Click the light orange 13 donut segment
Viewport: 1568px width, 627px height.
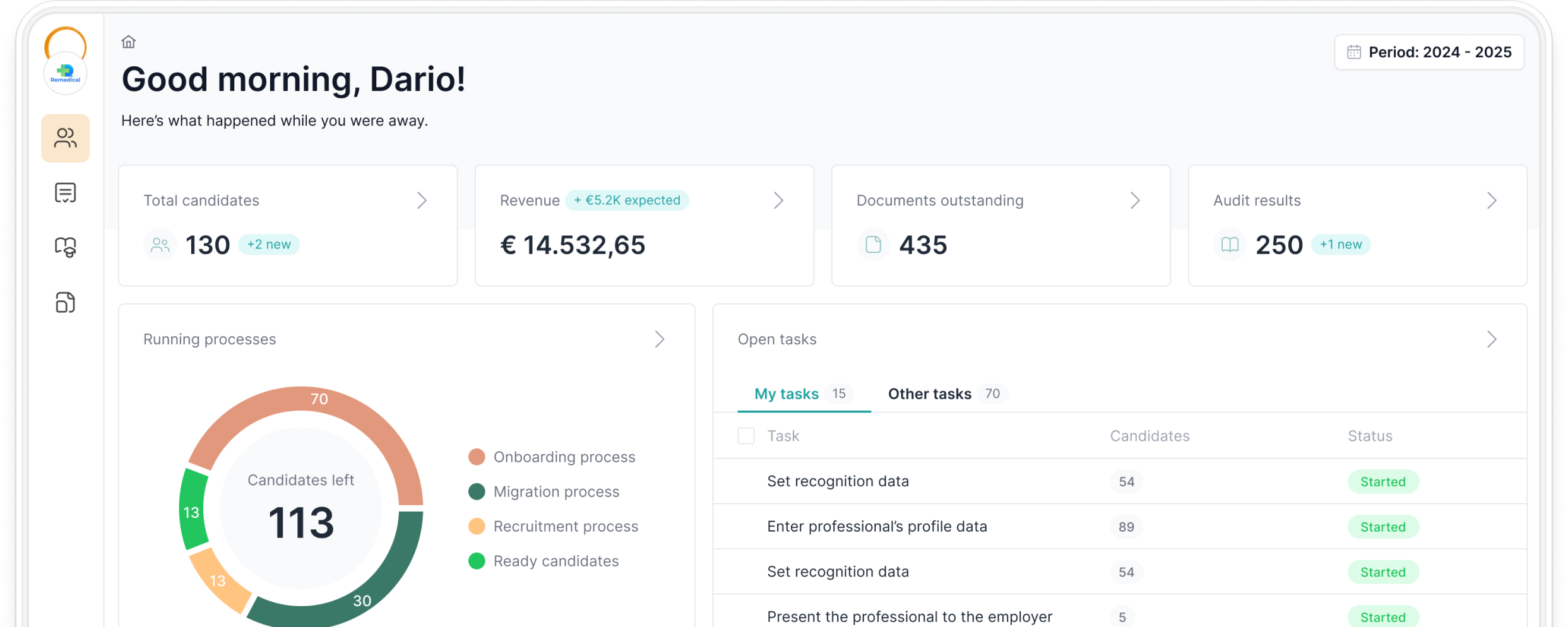click(218, 580)
